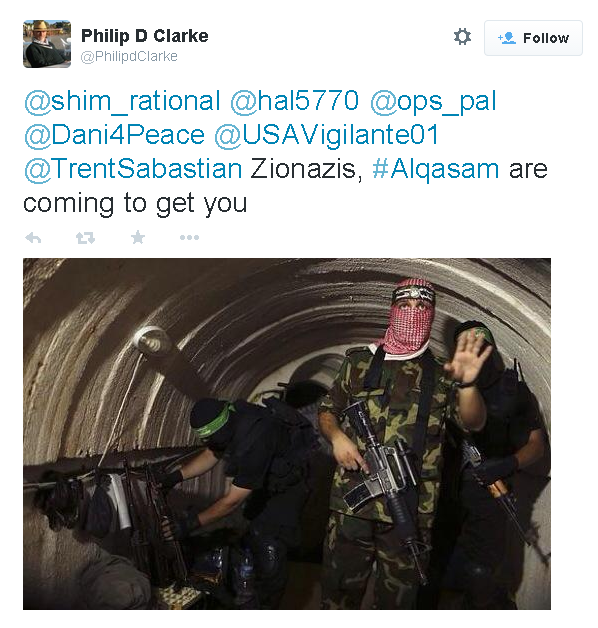
Task: Click the word 'Zionazis,' in the tweet
Action: click(306, 169)
